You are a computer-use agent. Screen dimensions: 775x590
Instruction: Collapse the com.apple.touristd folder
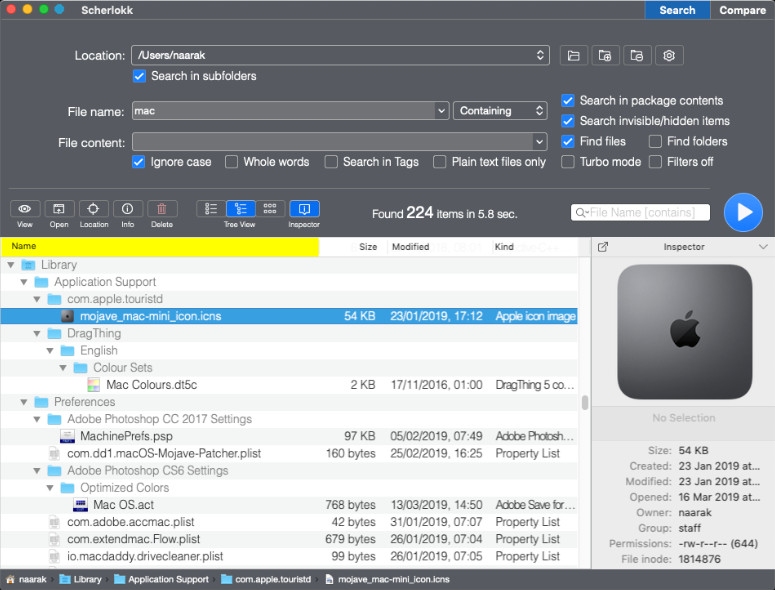[37, 299]
